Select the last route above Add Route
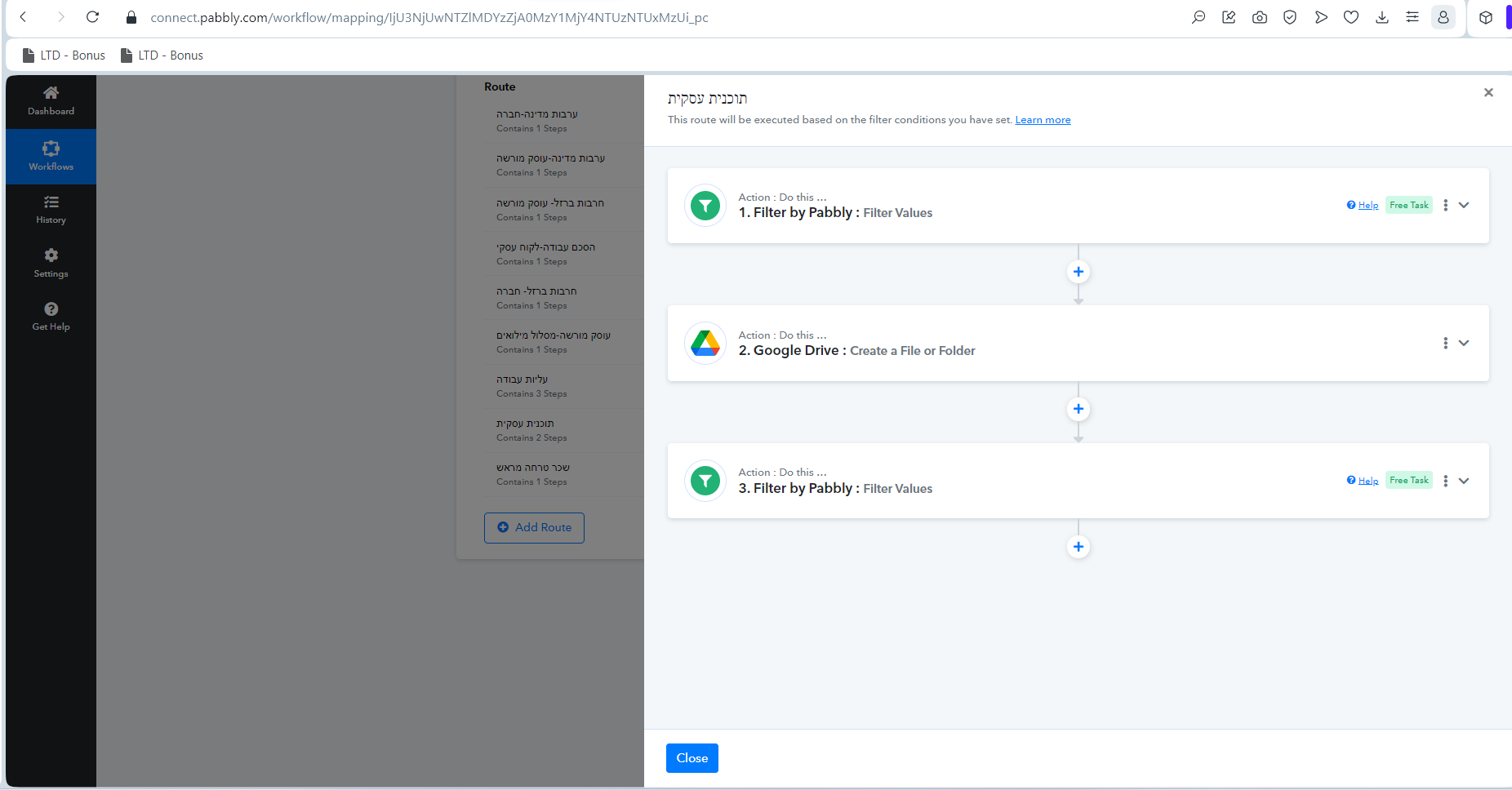 (x=563, y=474)
